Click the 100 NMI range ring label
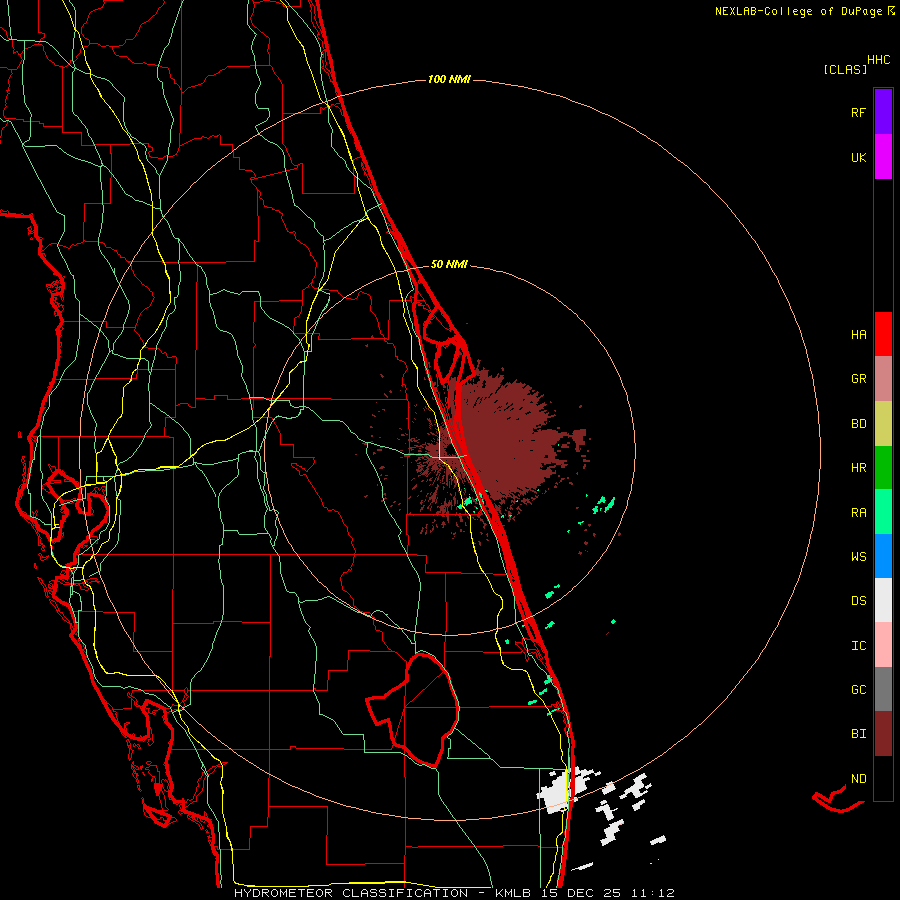This screenshot has width=900, height=900. [449, 79]
